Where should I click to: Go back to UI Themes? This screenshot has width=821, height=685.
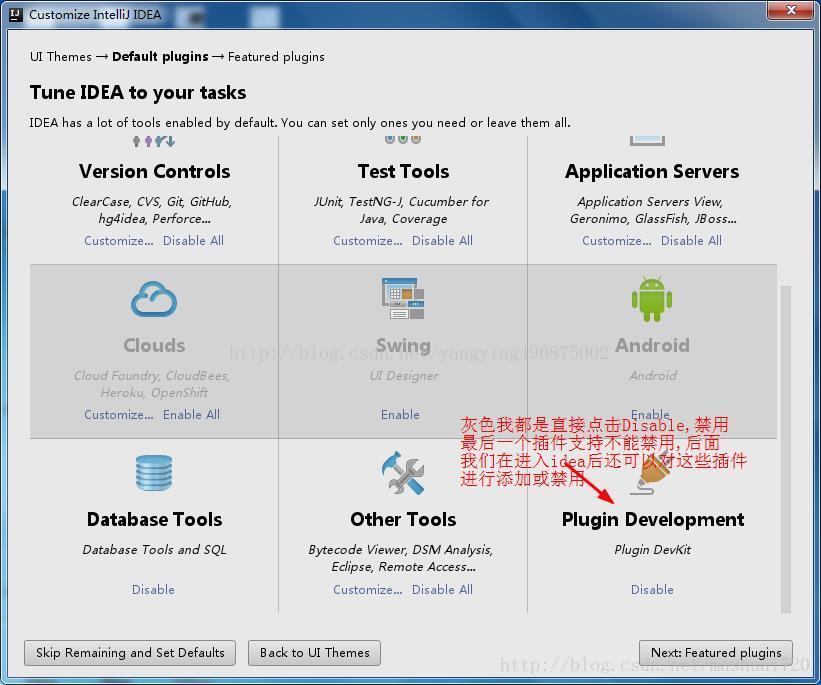tap(314, 653)
